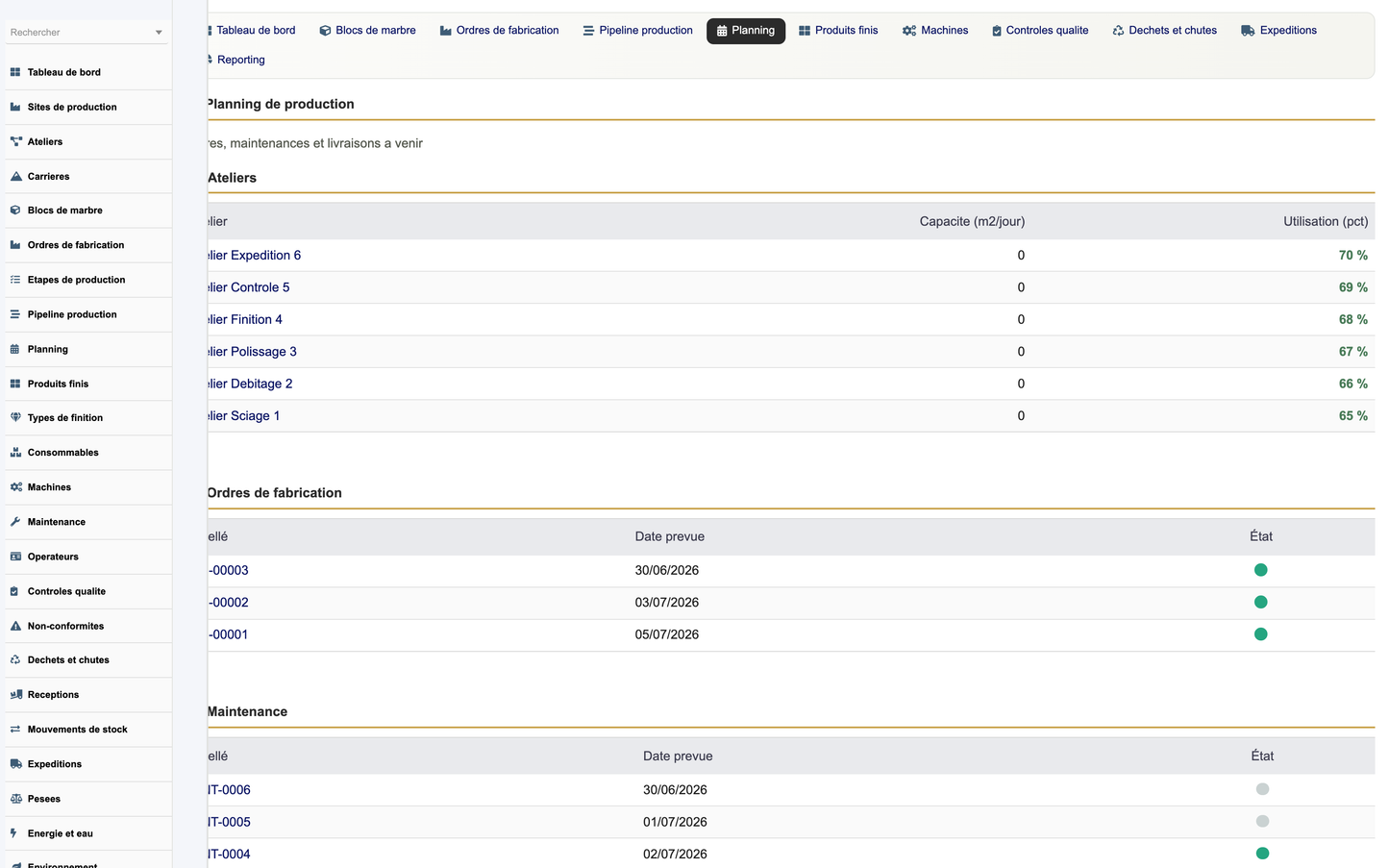The width and height of the screenshot is (1389, 868).
Task: Switch to the Planning tab
Action: (746, 31)
